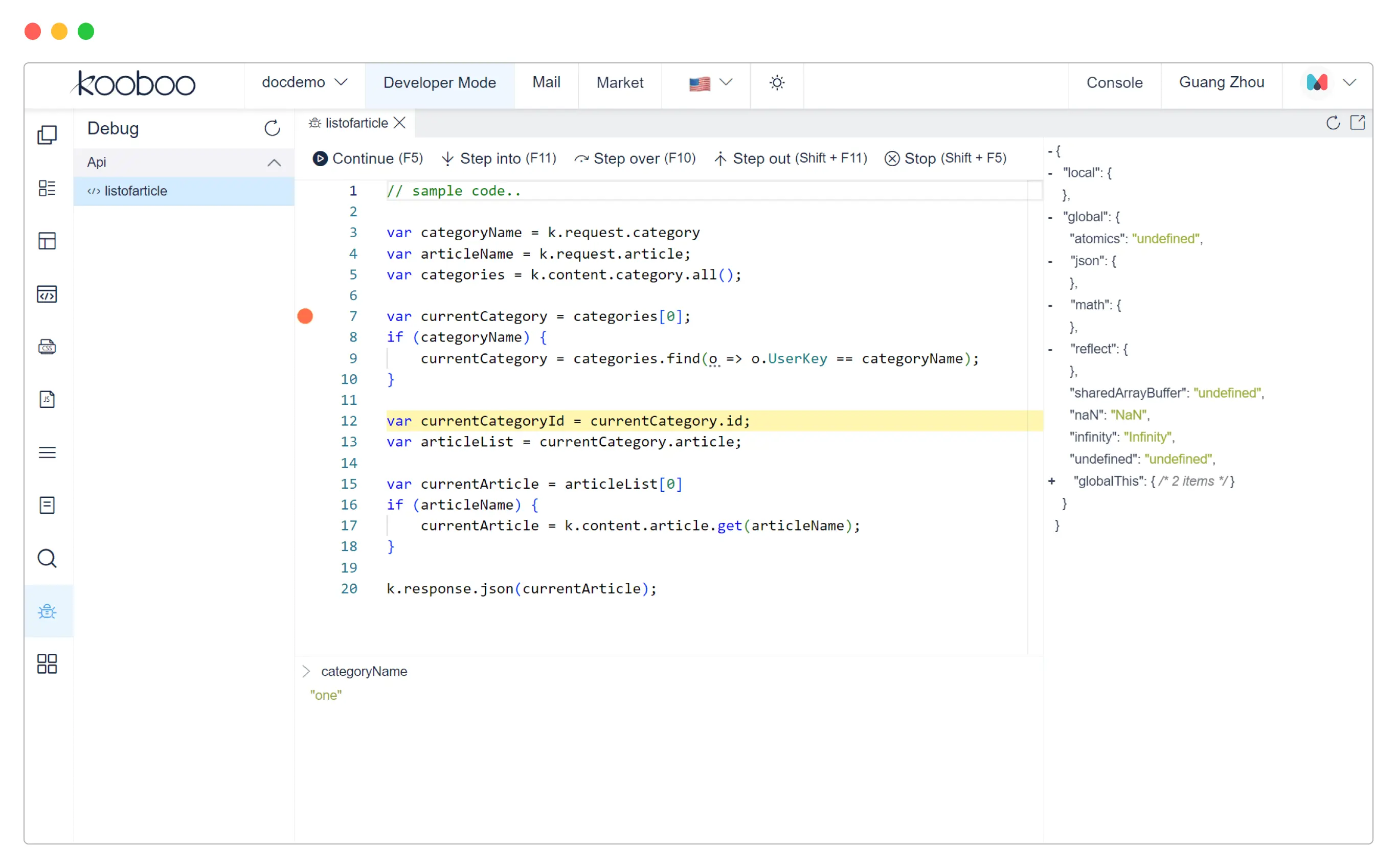The width and height of the screenshot is (1397, 868).
Task: Close the listofarticle tab
Action: coord(400,123)
